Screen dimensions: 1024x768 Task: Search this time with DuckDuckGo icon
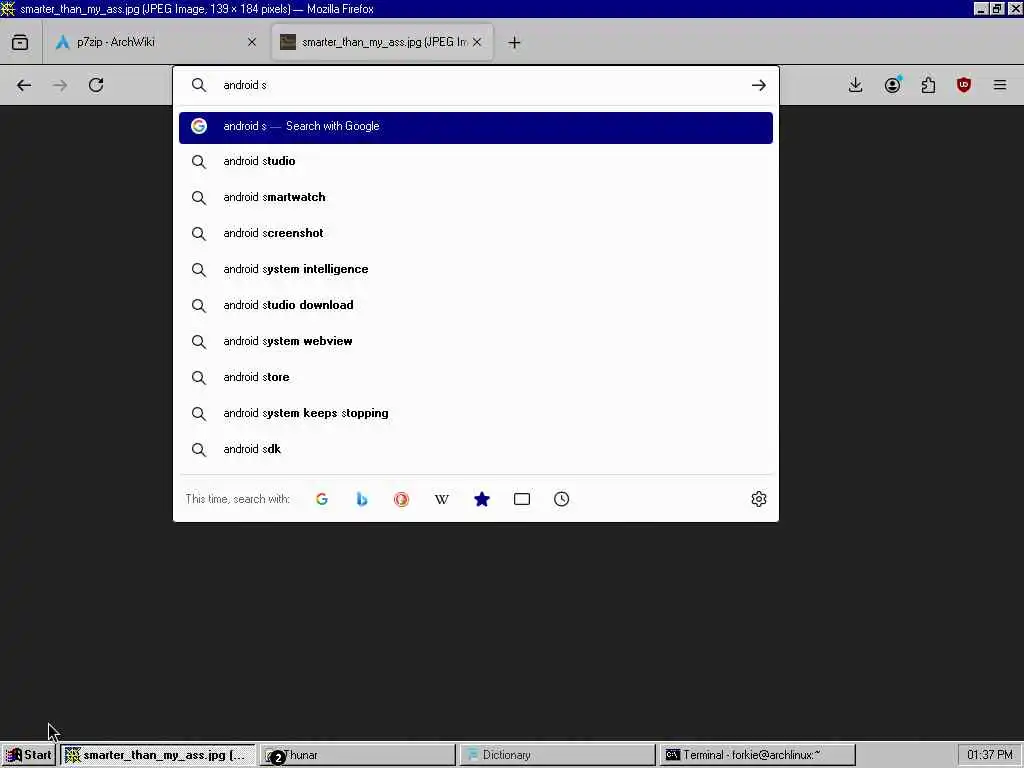coord(402,499)
